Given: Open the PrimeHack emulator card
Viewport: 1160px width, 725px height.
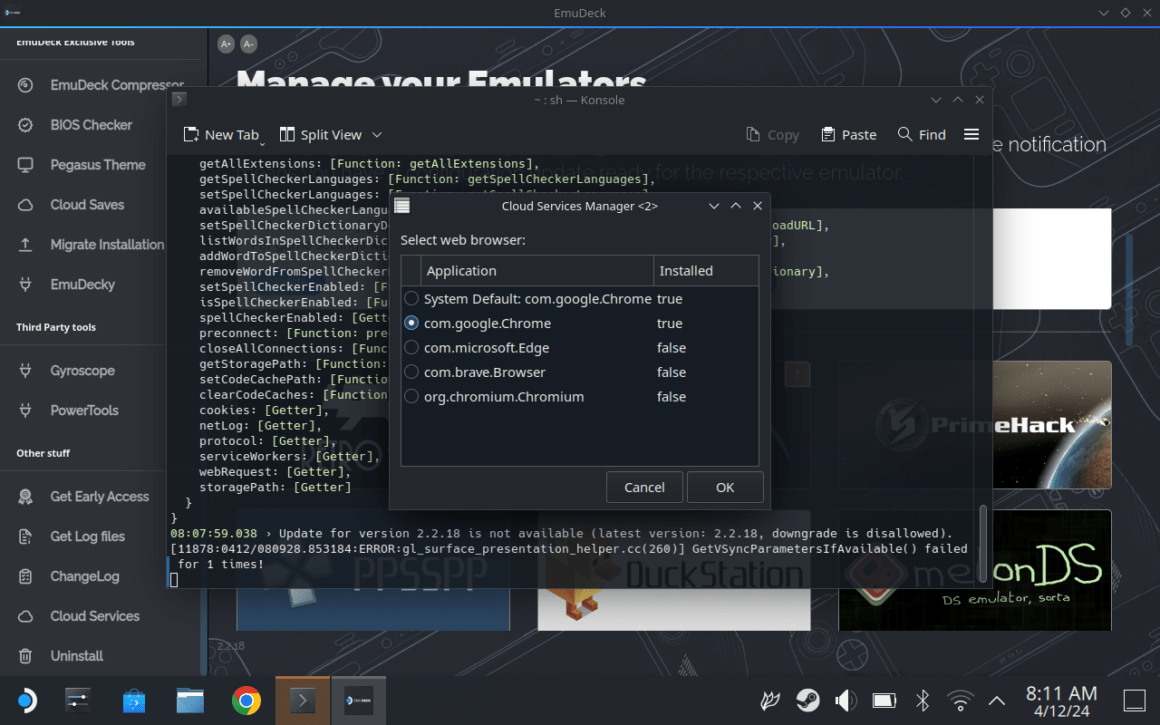Looking at the screenshot, I should coord(975,425).
